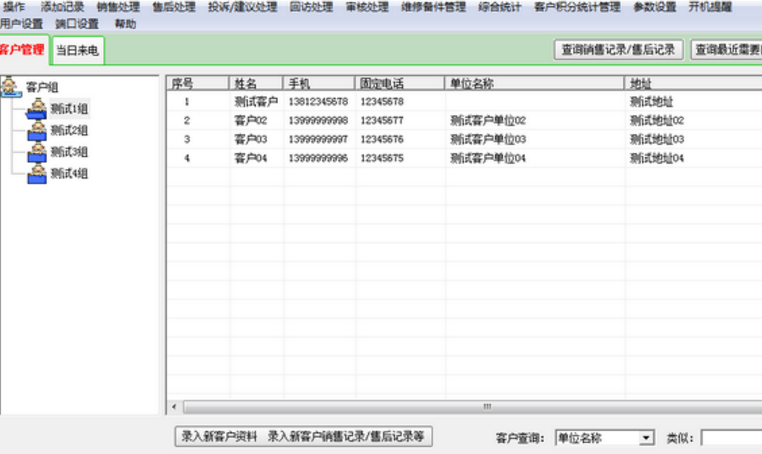The width and height of the screenshot is (762, 454).
Task: Click address cell 测试地址 in row 1
Action: (652, 102)
